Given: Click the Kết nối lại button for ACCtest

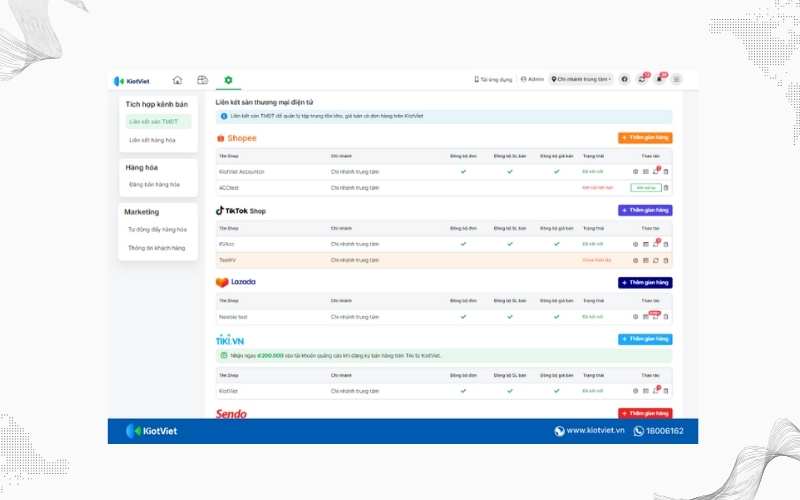Looking at the screenshot, I should (x=645, y=187).
